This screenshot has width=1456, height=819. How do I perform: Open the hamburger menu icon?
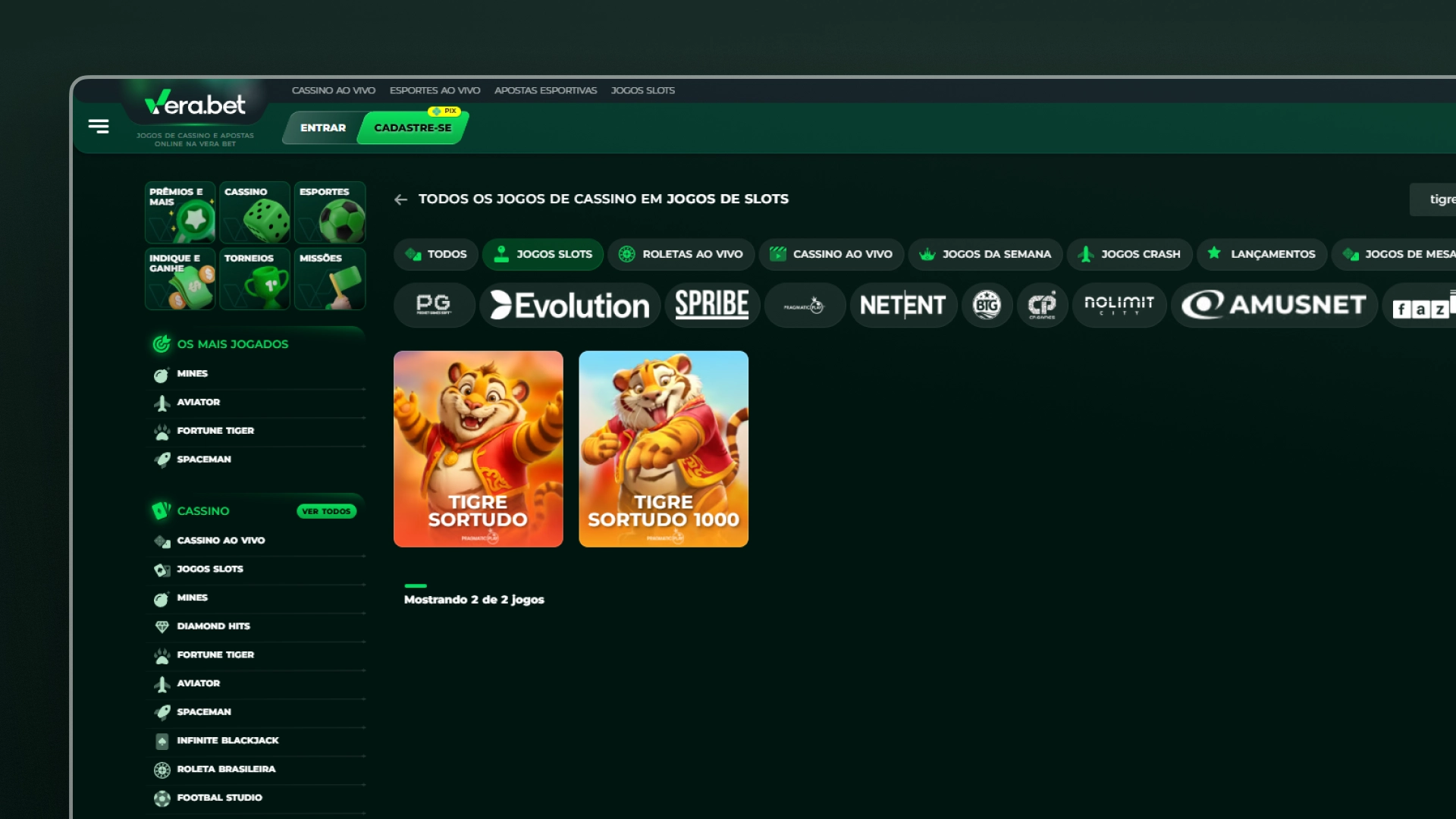(x=99, y=126)
